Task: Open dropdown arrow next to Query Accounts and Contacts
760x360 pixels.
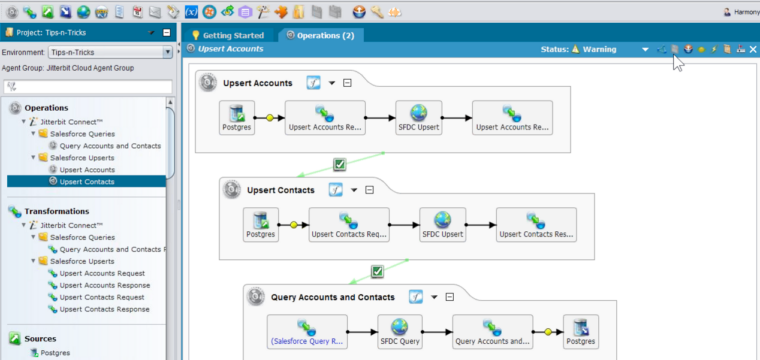Action: (434, 297)
